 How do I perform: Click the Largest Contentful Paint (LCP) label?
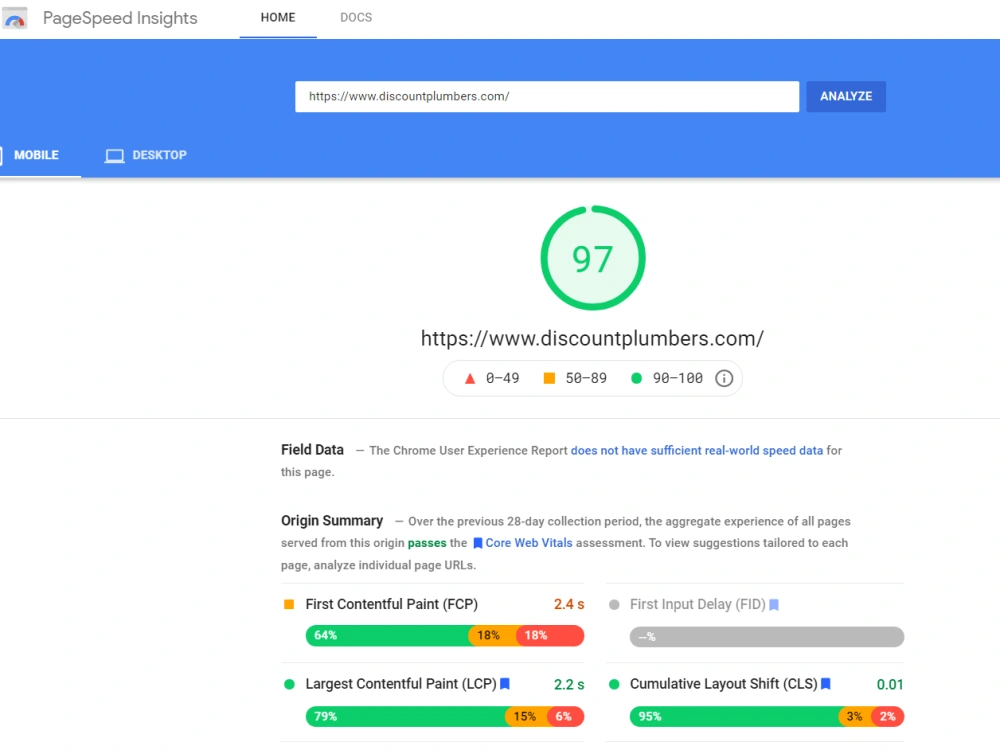pyautogui.click(x=401, y=684)
